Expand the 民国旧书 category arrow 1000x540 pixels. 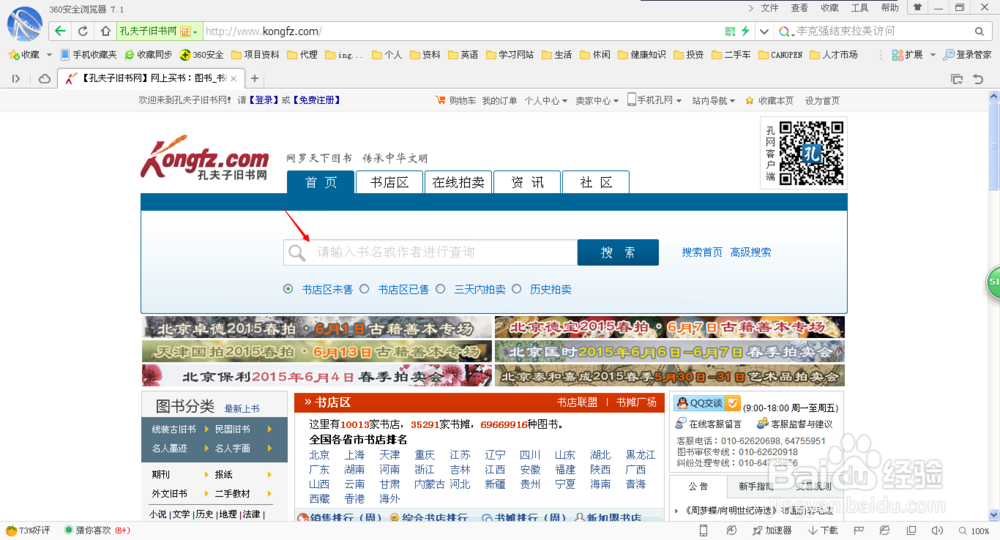(270, 429)
